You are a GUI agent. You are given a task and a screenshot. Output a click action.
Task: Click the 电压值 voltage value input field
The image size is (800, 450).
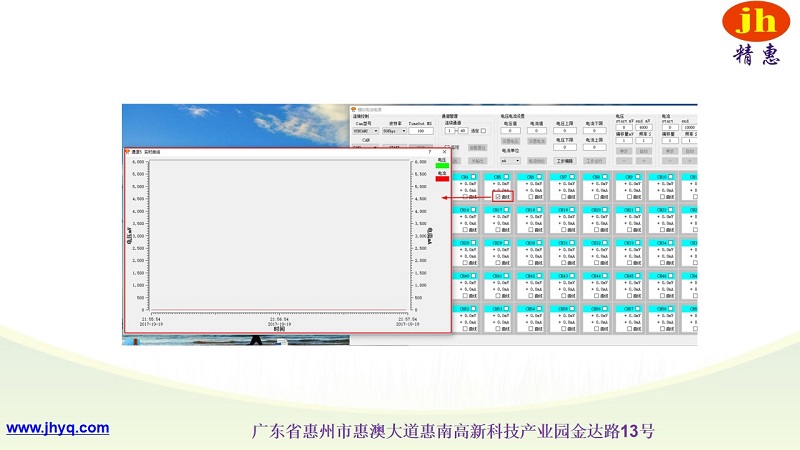pyautogui.click(x=509, y=130)
